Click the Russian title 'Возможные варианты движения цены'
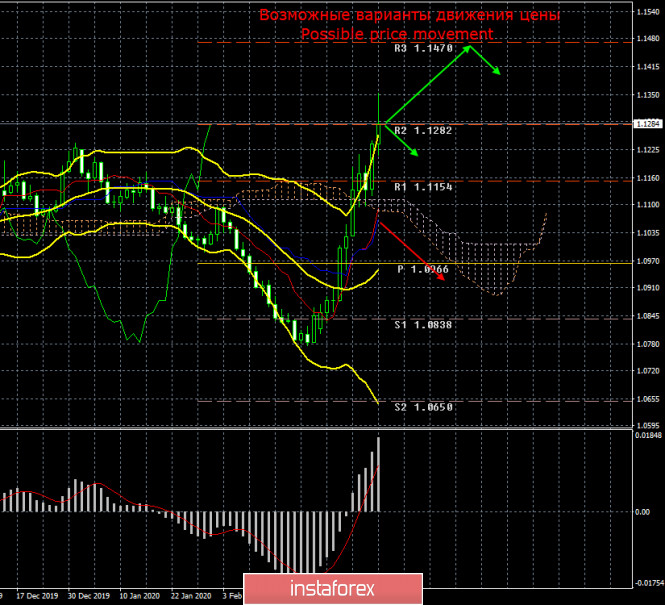The height and width of the screenshot is (605, 665). 409,15
